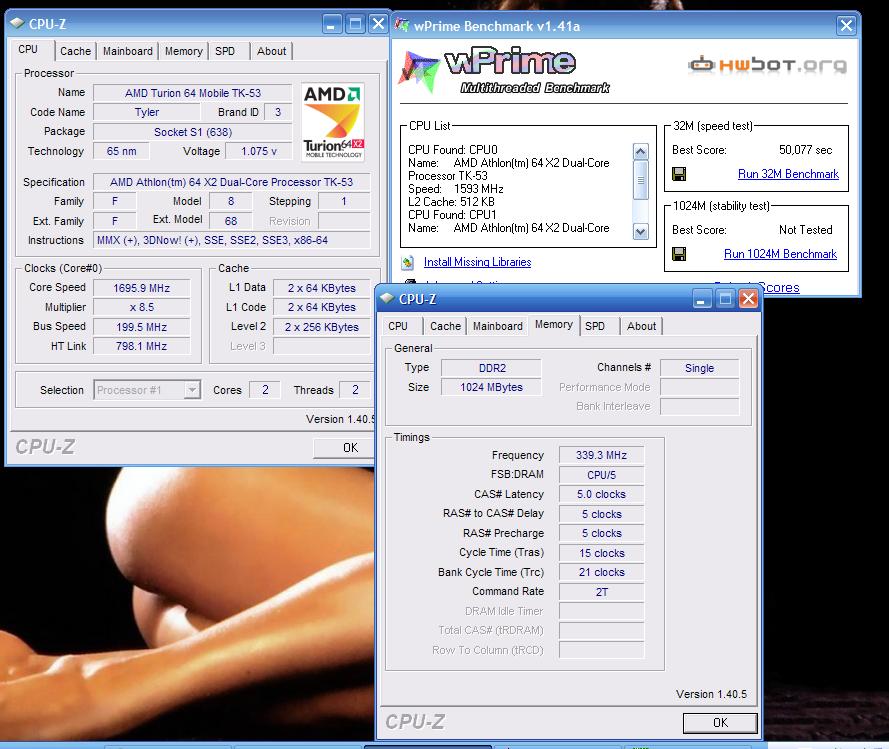Minimize the CPU-Z Memory window
Screen dimensions: 889x749
point(701,299)
